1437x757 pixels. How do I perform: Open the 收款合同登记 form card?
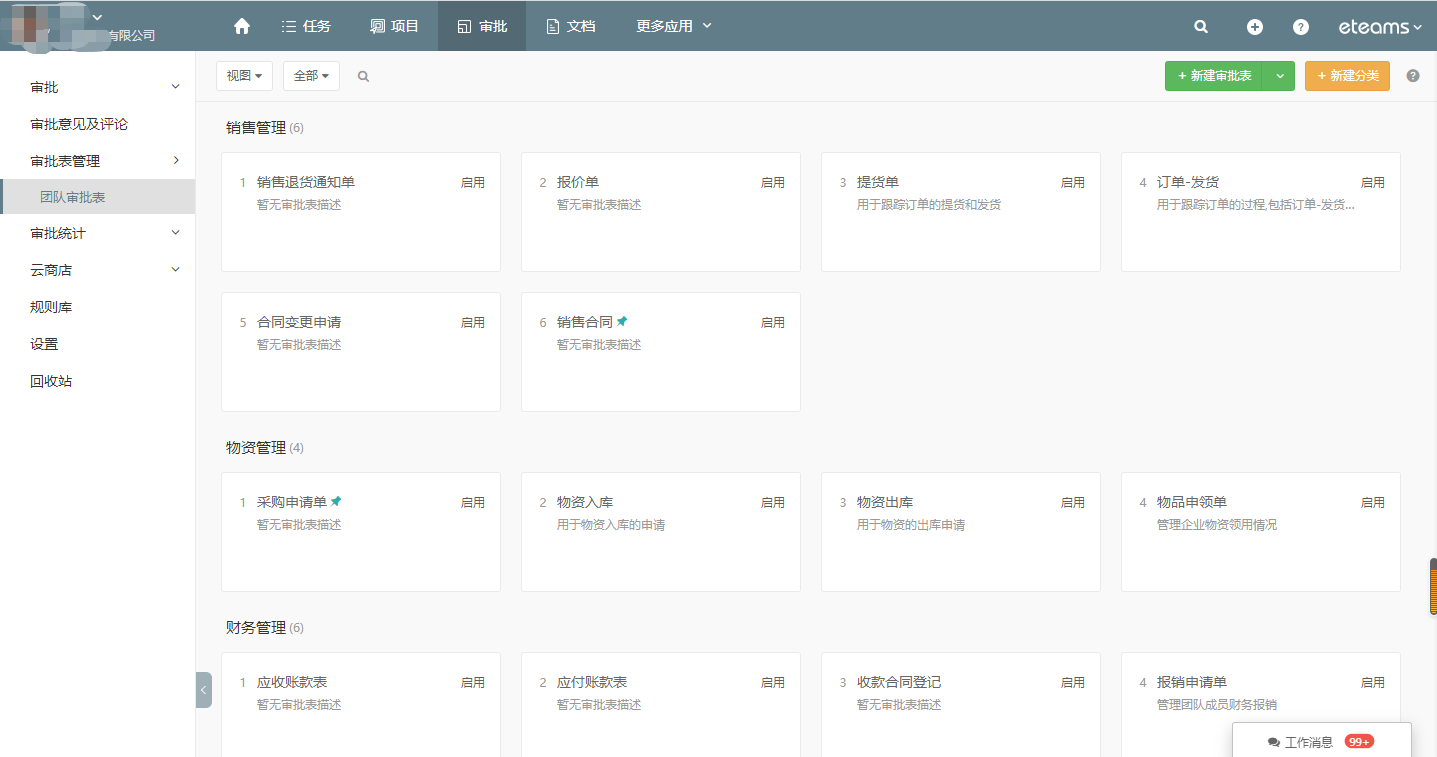point(961,704)
